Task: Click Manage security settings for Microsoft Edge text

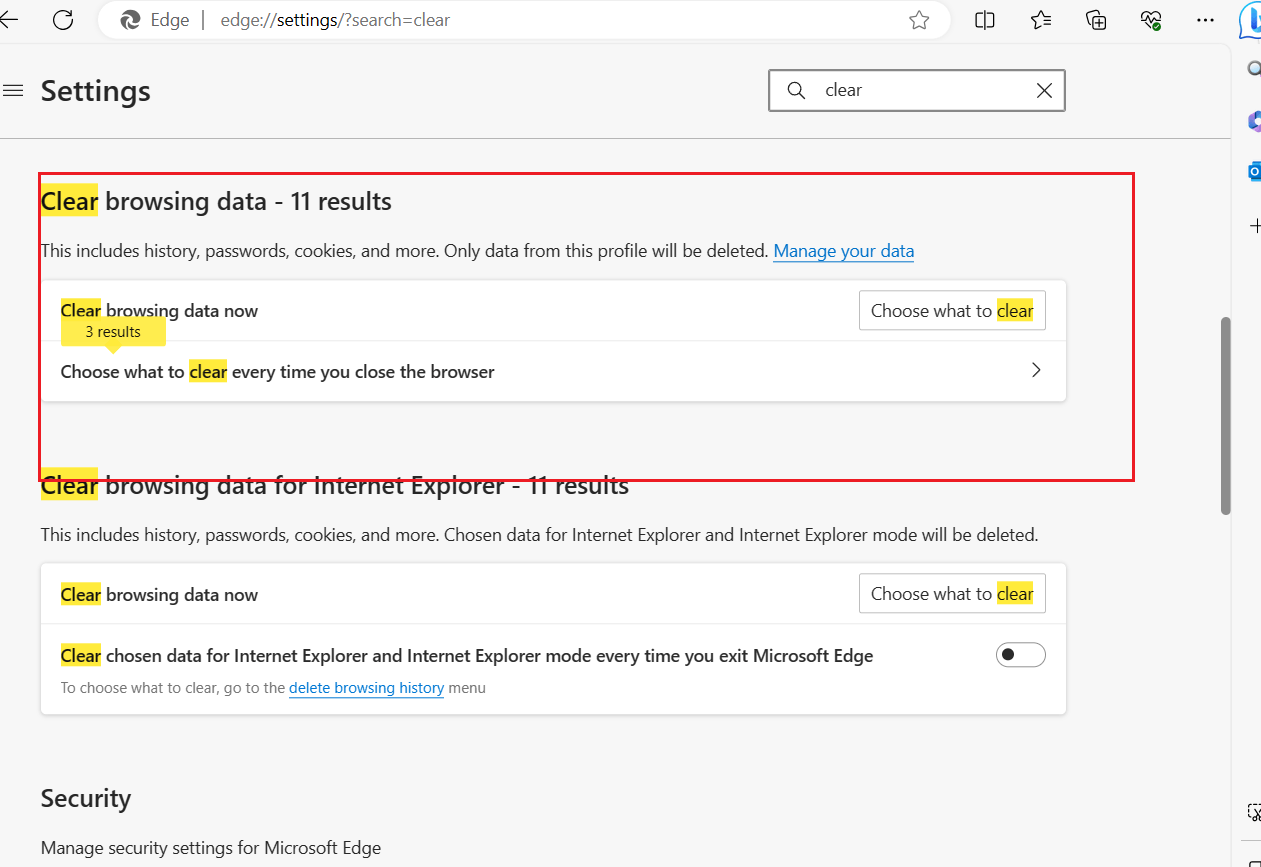Action: click(x=211, y=848)
